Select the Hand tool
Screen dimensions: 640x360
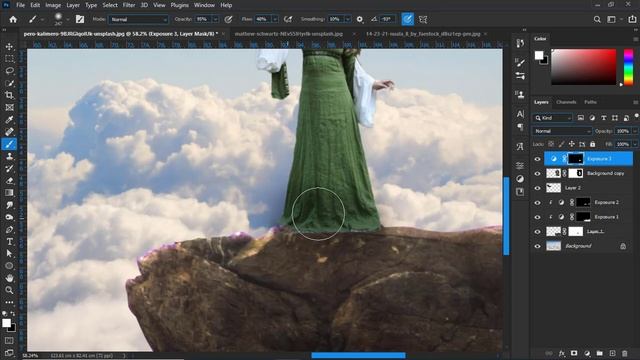click(9, 278)
